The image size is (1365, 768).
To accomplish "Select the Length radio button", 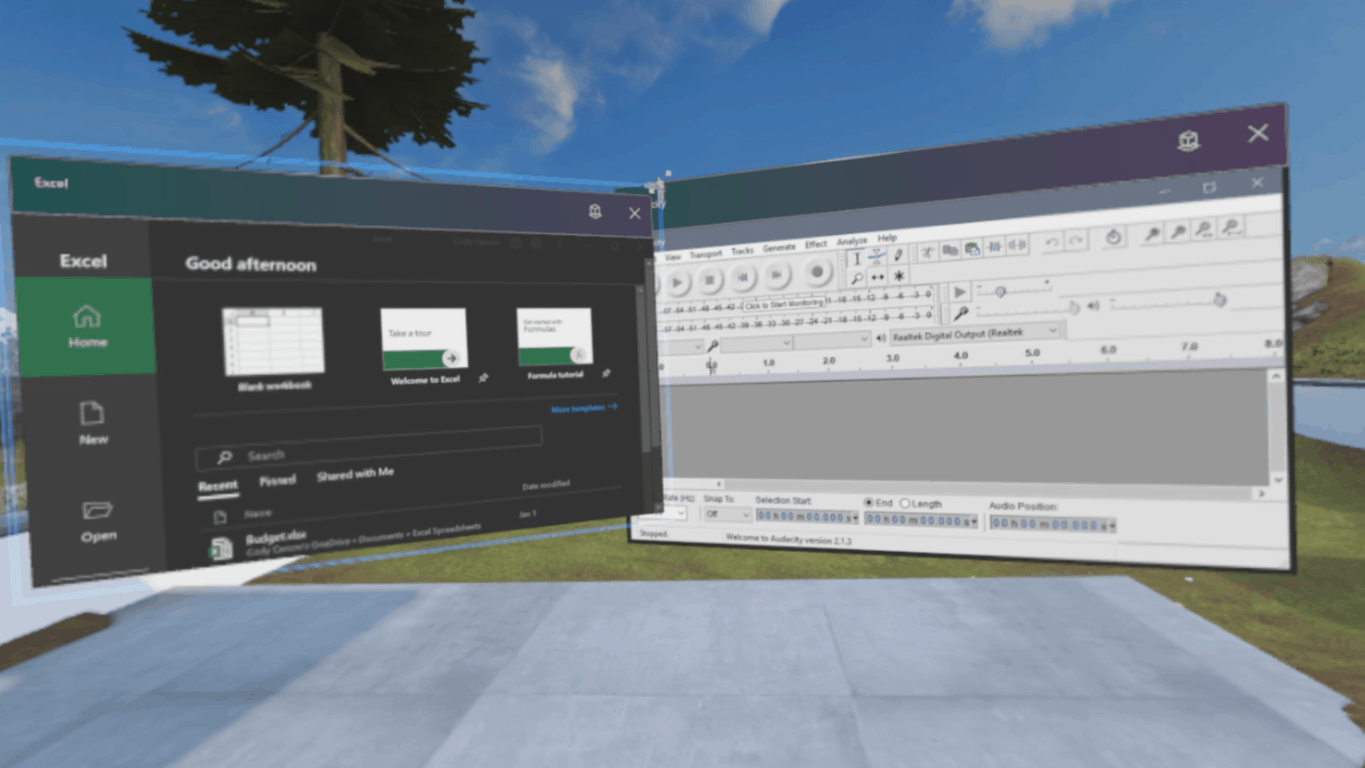I will pos(904,503).
